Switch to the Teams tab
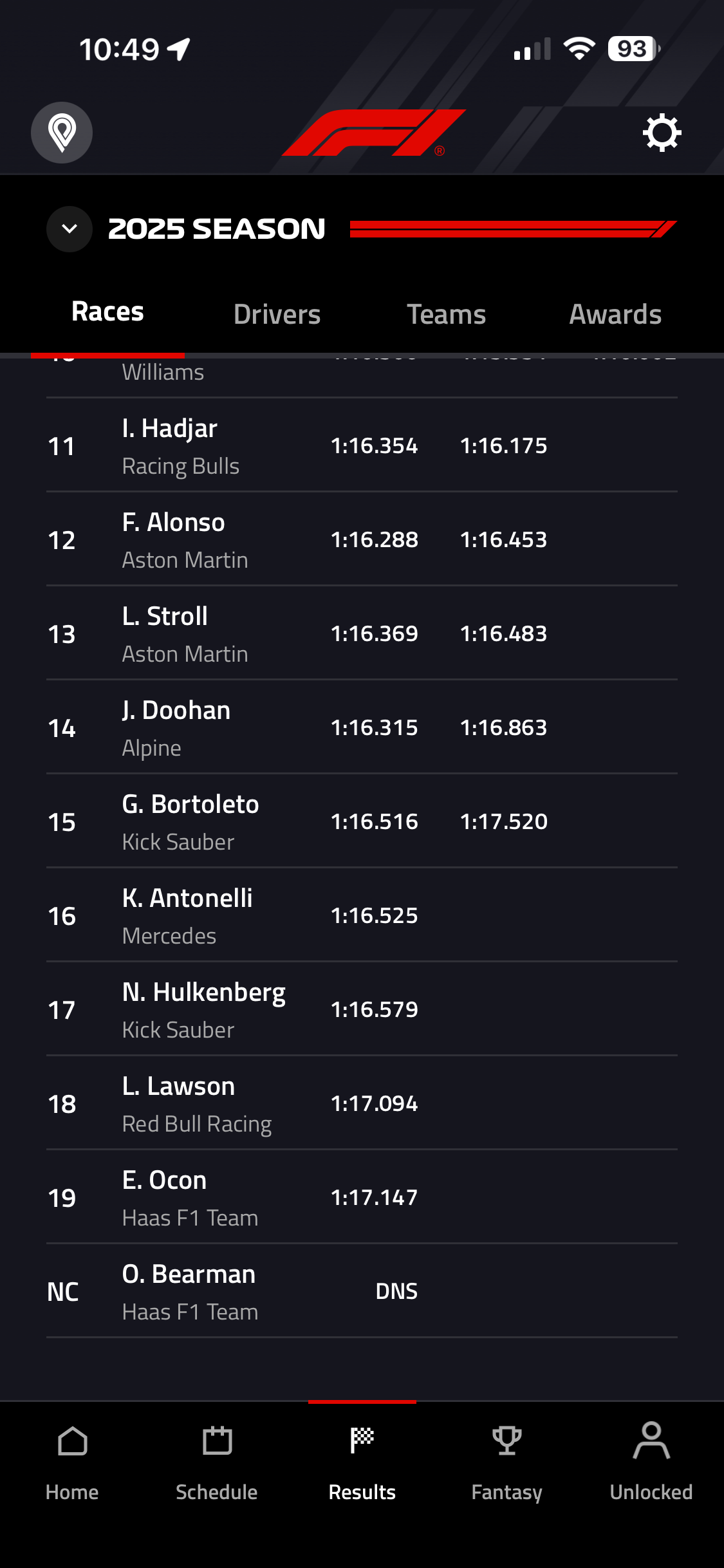Screen dimensions: 724x1568 [x=446, y=315]
